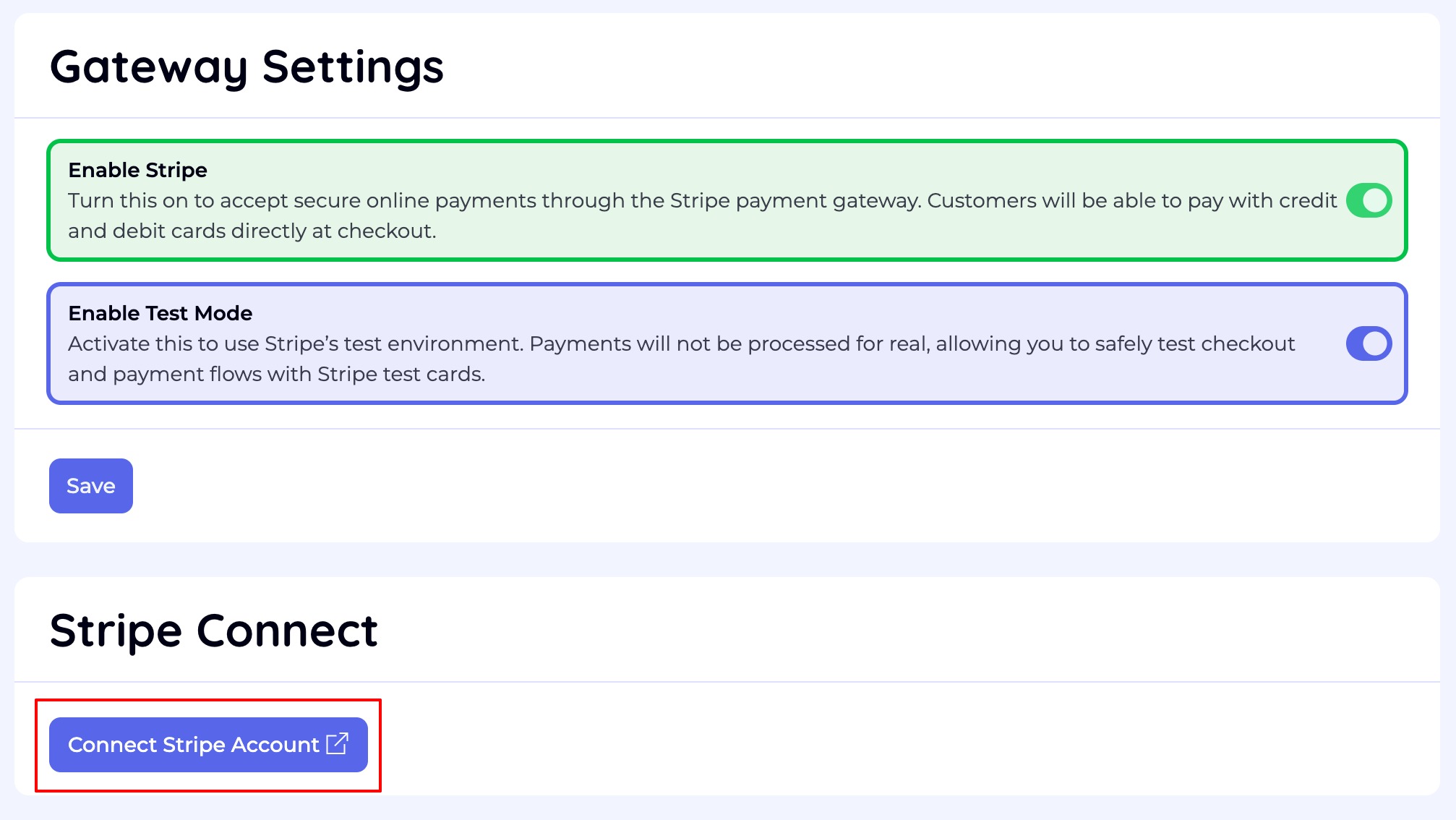Click the 'Connect Stripe Account' text label

pyautogui.click(x=193, y=745)
